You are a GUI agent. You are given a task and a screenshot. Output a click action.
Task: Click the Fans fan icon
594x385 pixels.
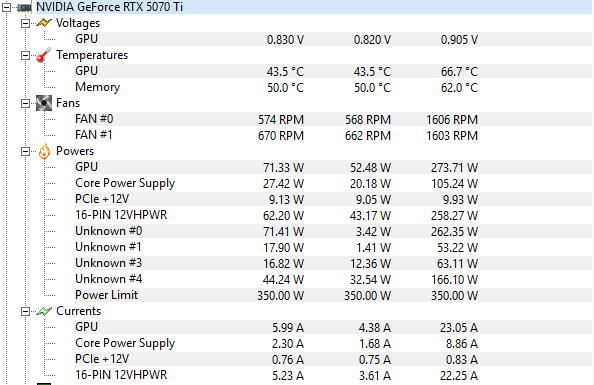[44, 103]
